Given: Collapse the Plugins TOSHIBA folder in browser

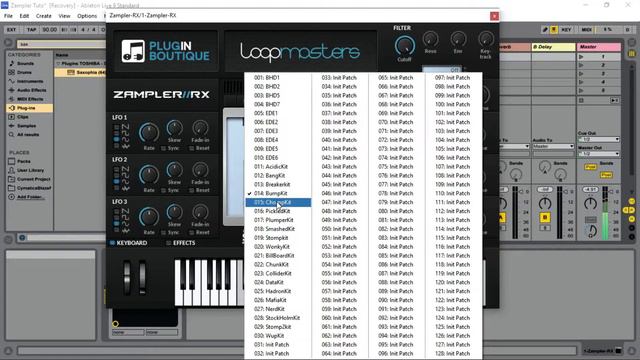Looking at the screenshot, I should 58,64.
